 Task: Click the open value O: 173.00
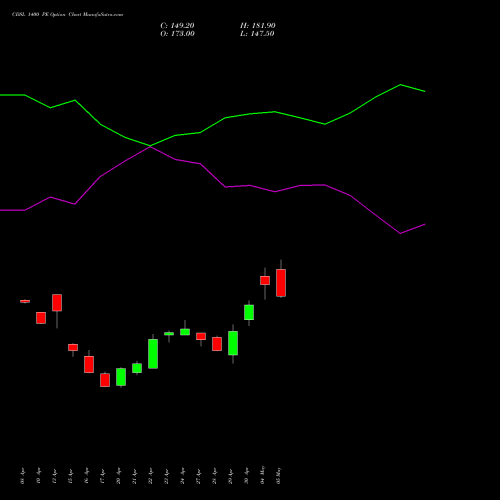click(x=177, y=34)
